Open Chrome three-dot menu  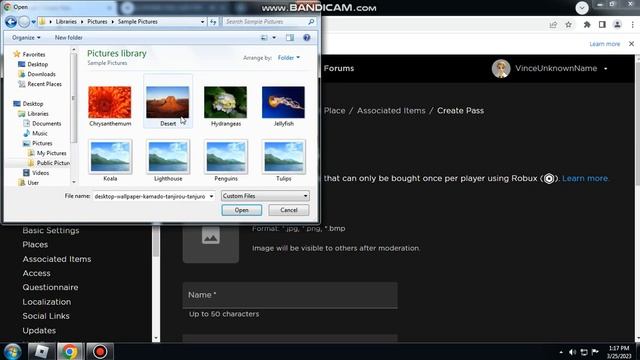tap(632, 25)
